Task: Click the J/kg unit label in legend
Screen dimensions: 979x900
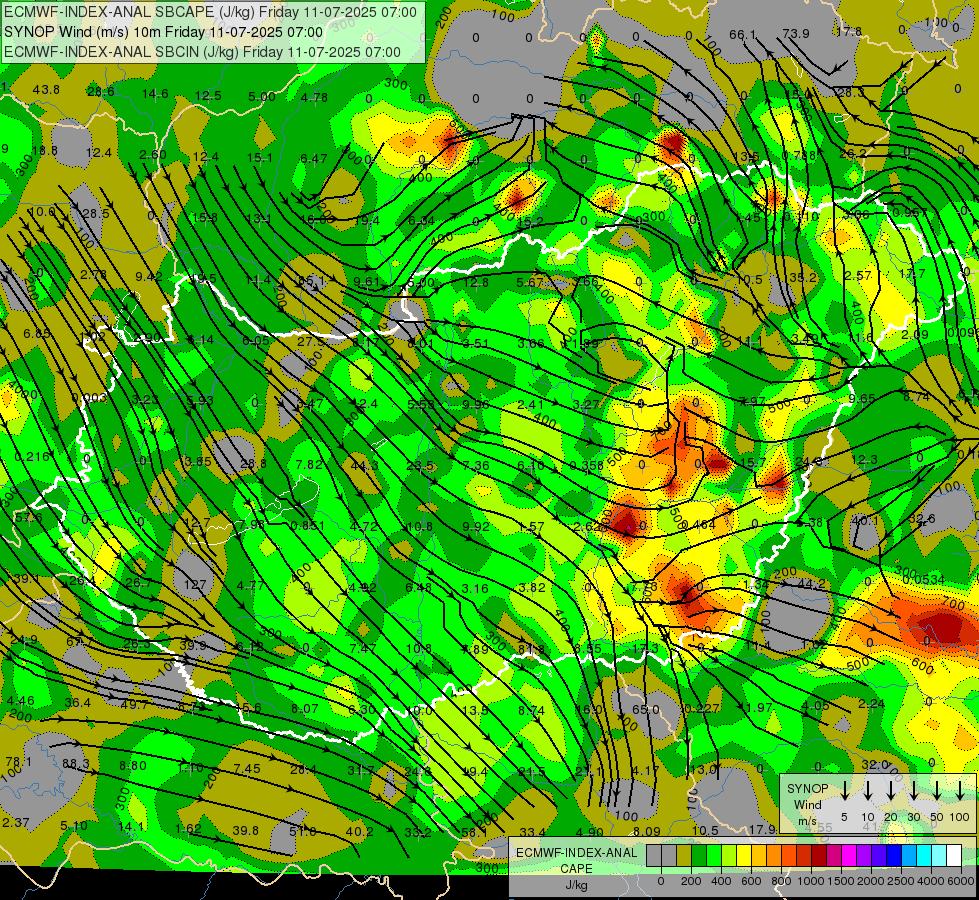Action: tap(576, 885)
